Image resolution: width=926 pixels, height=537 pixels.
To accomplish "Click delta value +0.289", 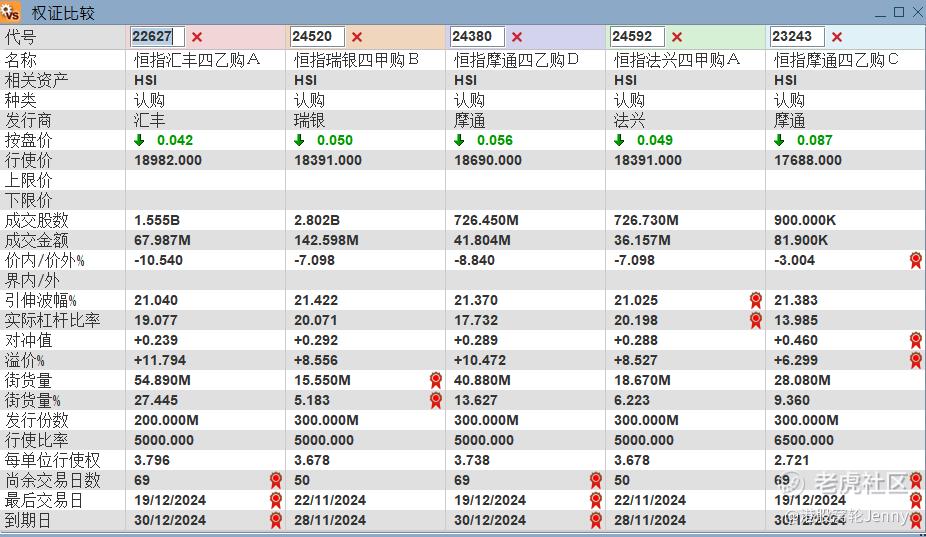I will (x=476, y=340).
